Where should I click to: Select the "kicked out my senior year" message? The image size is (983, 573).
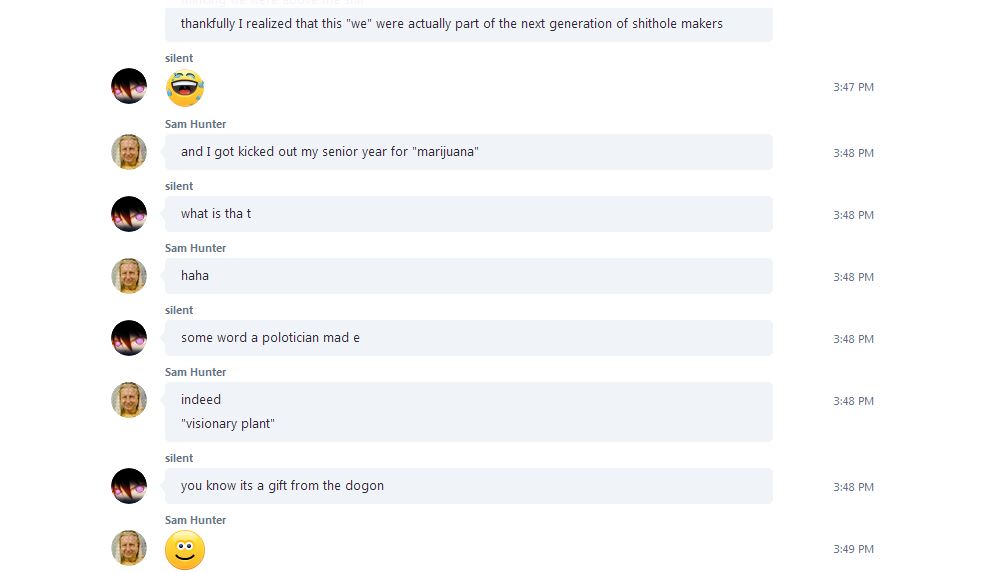[x=330, y=152]
